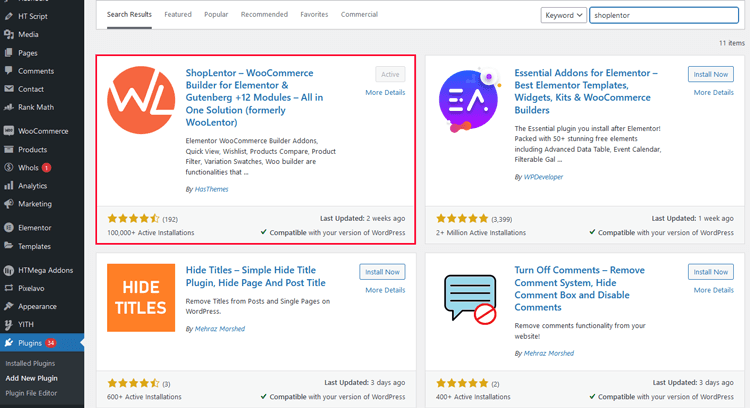Go to Installed Plugins submenu
The image size is (750, 408).
pos(30,364)
